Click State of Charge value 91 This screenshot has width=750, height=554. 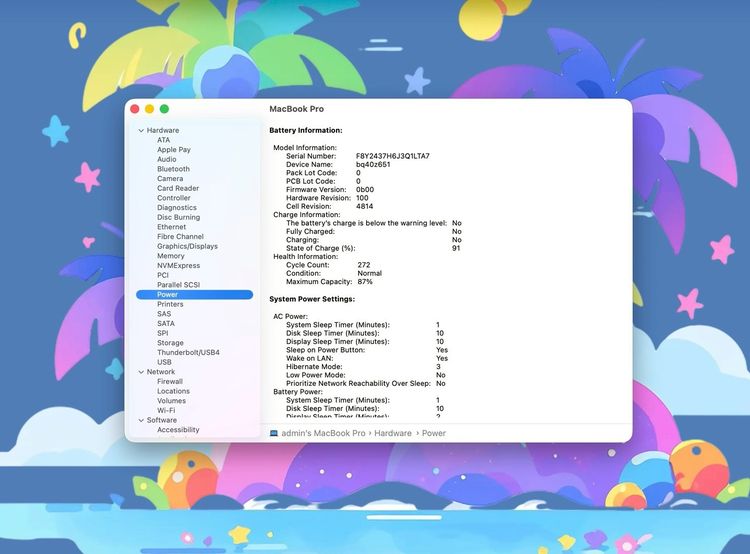[456, 248]
